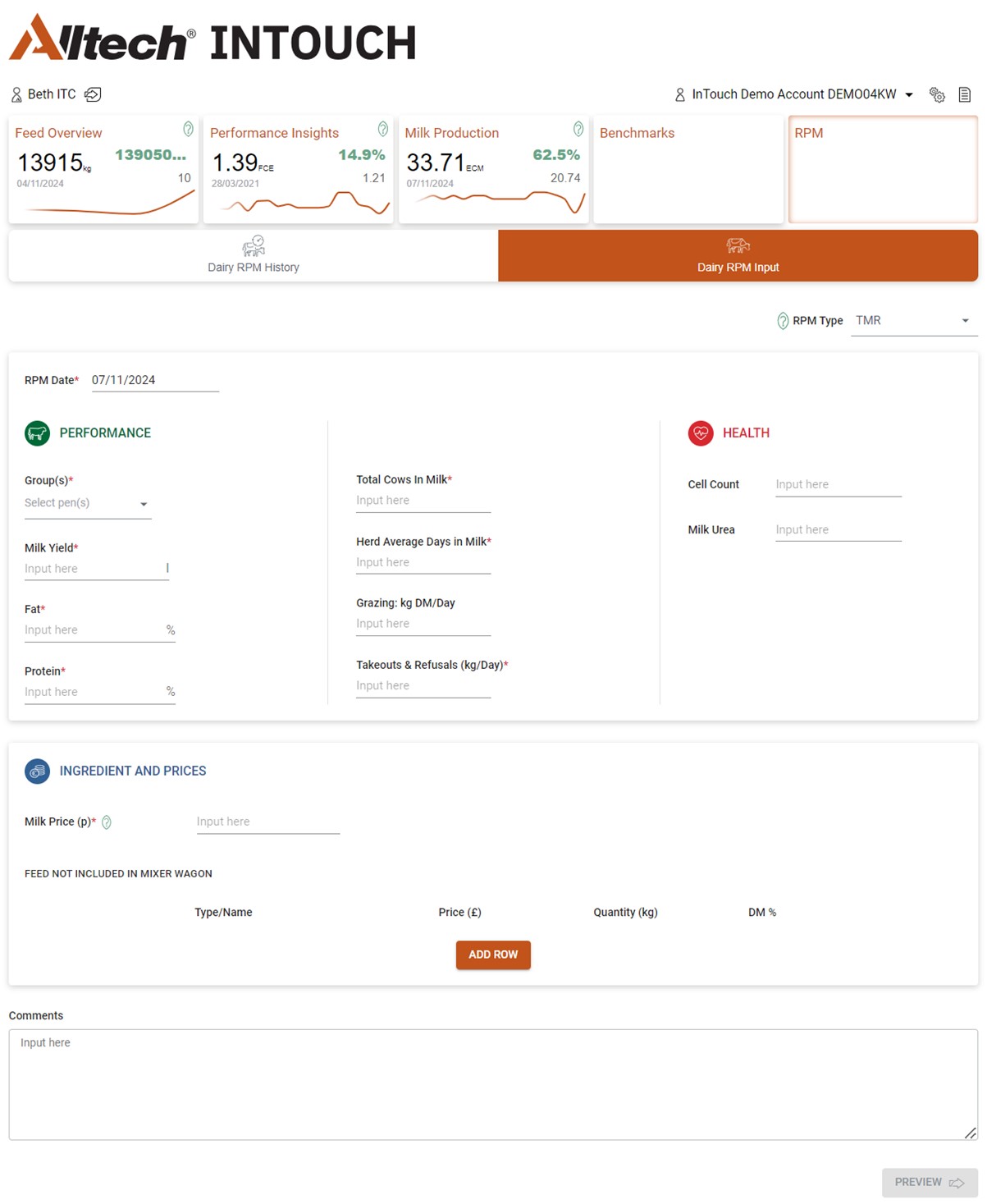
Task: Click the Alltech InTouch logo
Action: 212,39
